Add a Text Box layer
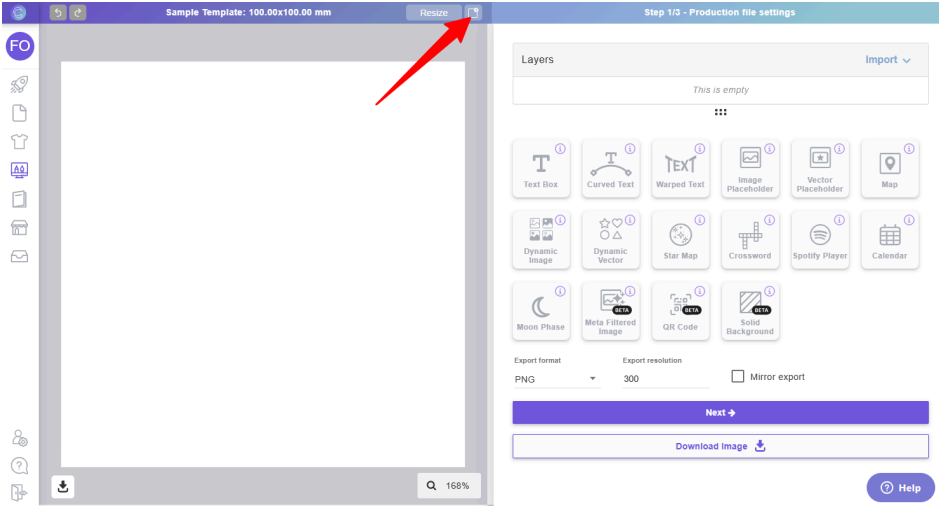This screenshot has height=509, width=941. coord(541,169)
